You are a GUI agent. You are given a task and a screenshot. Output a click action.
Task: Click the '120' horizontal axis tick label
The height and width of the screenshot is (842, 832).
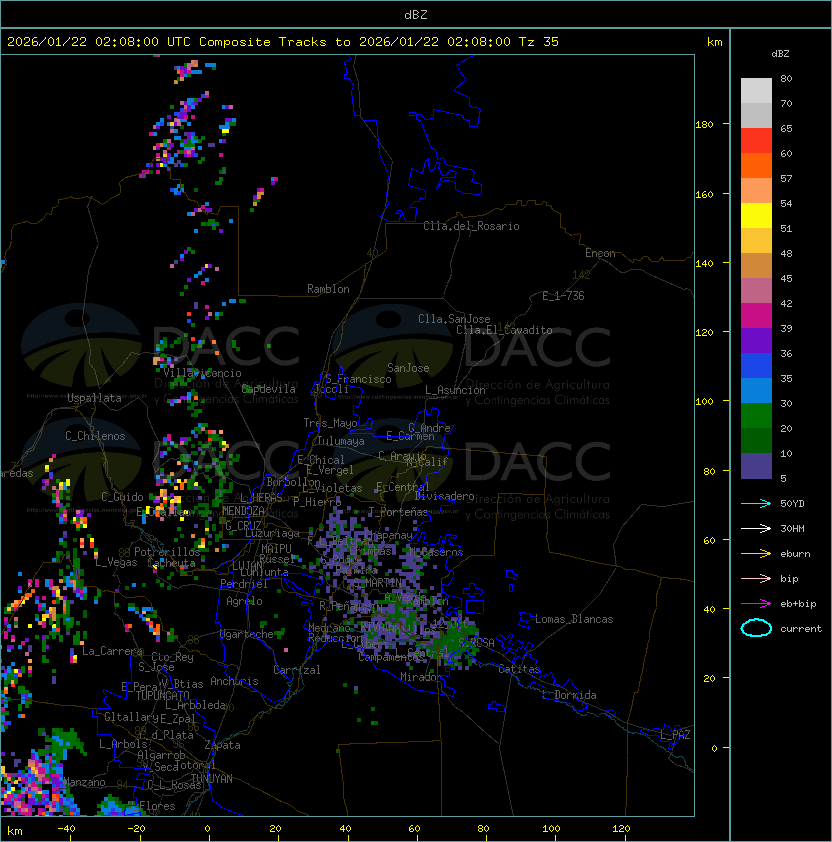(621, 829)
